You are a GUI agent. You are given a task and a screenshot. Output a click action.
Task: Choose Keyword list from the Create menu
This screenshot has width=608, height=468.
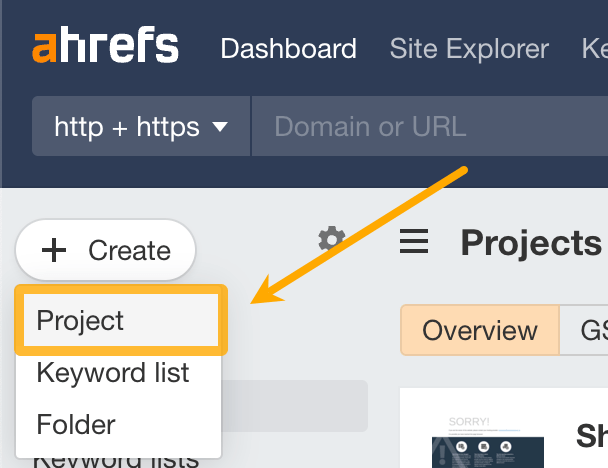[119, 373]
